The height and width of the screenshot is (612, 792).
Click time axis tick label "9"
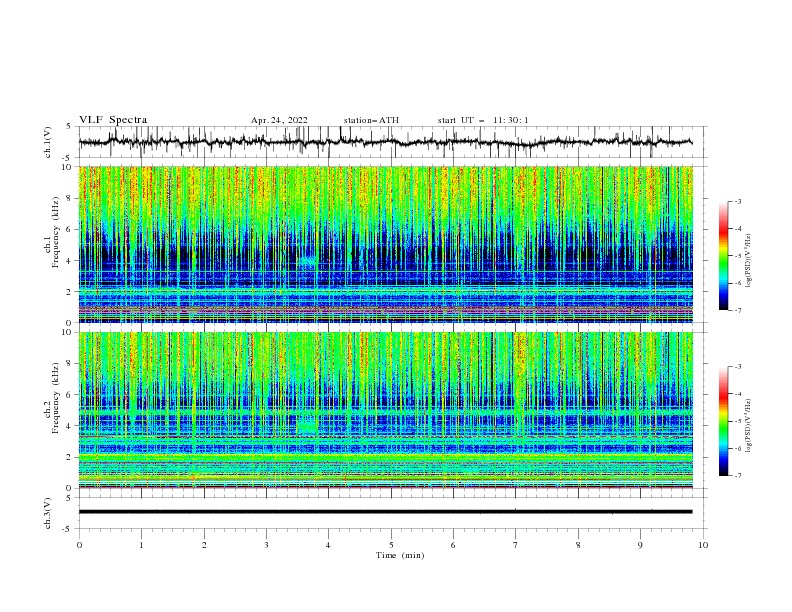[640, 545]
